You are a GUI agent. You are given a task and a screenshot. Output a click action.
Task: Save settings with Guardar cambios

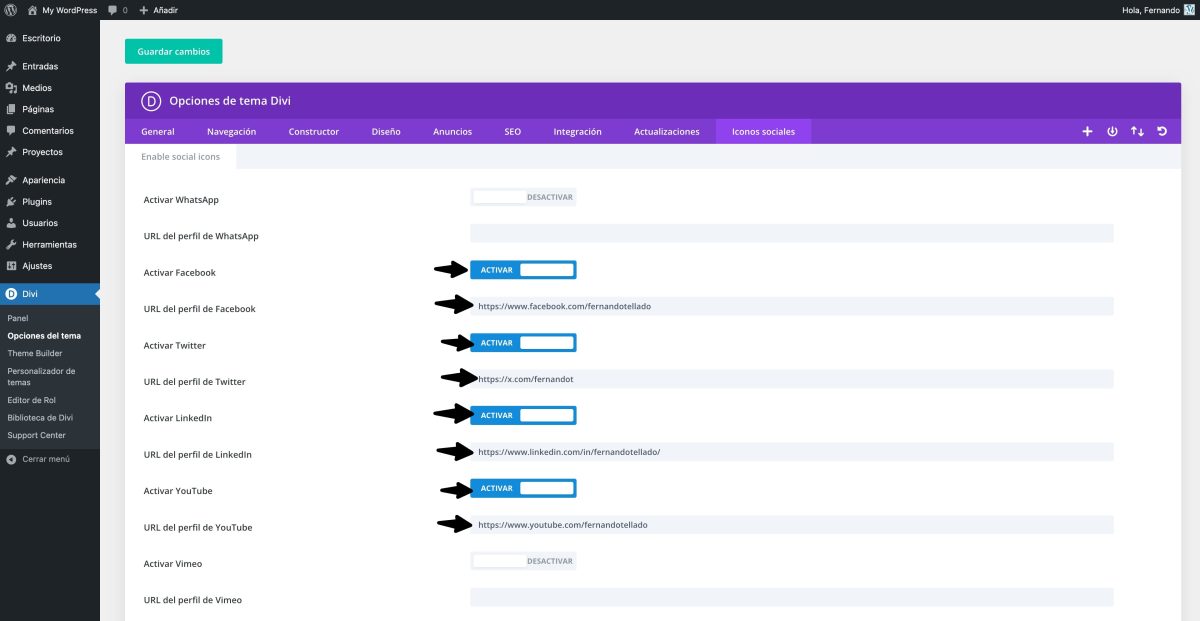(x=173, y=50)
